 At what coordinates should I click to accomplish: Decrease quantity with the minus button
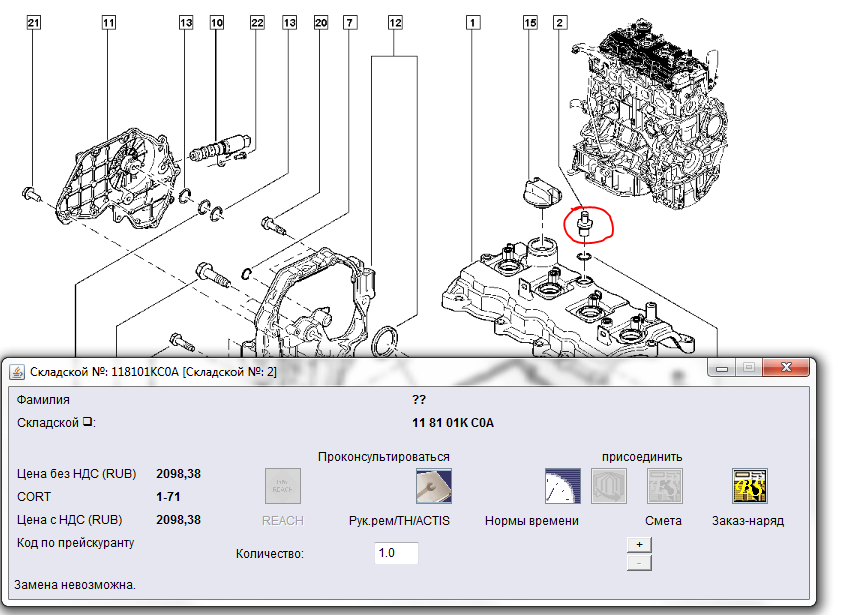[x=639, y=563]
